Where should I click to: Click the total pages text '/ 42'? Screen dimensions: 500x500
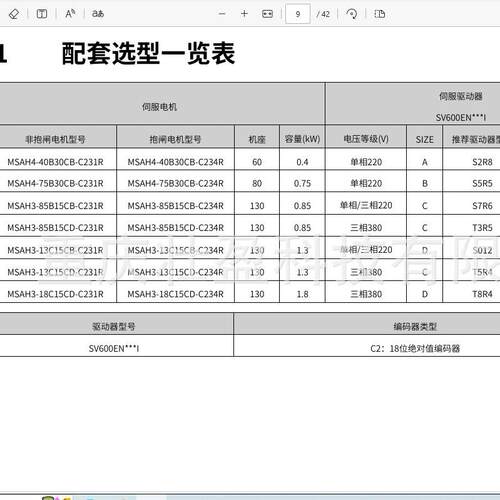323,14
